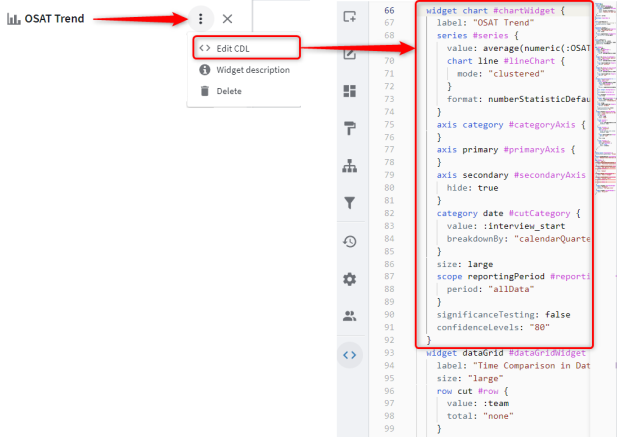Click the confidenceLevels: "80" line
Screen dimensions: 617x437
point(493,327)
